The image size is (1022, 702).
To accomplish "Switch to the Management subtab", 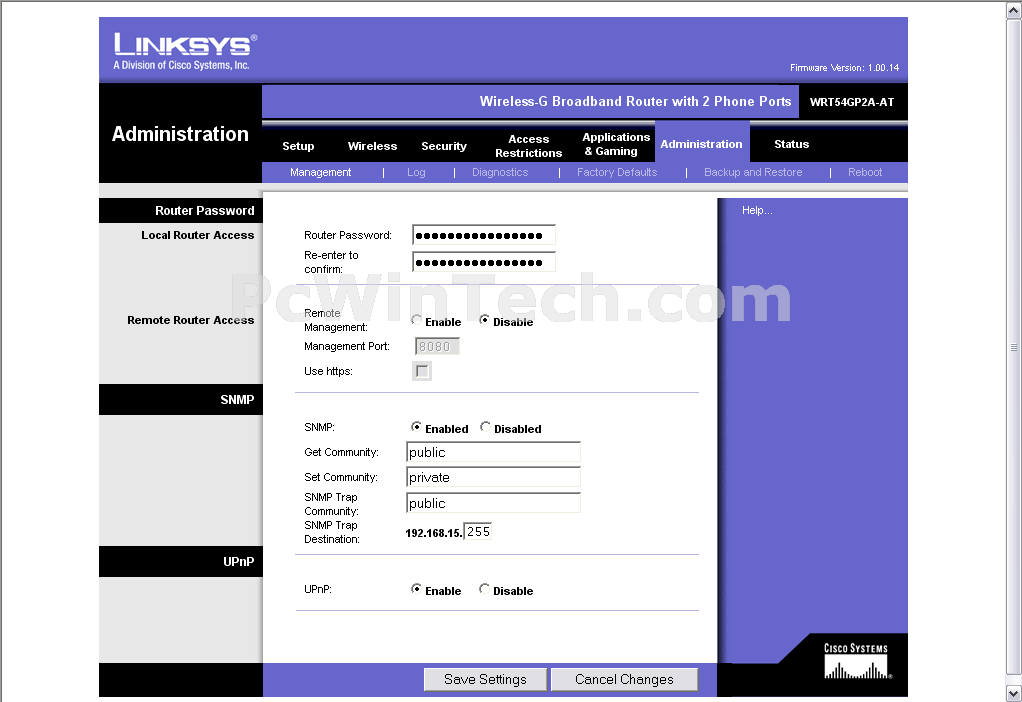I will pos(321,172).
